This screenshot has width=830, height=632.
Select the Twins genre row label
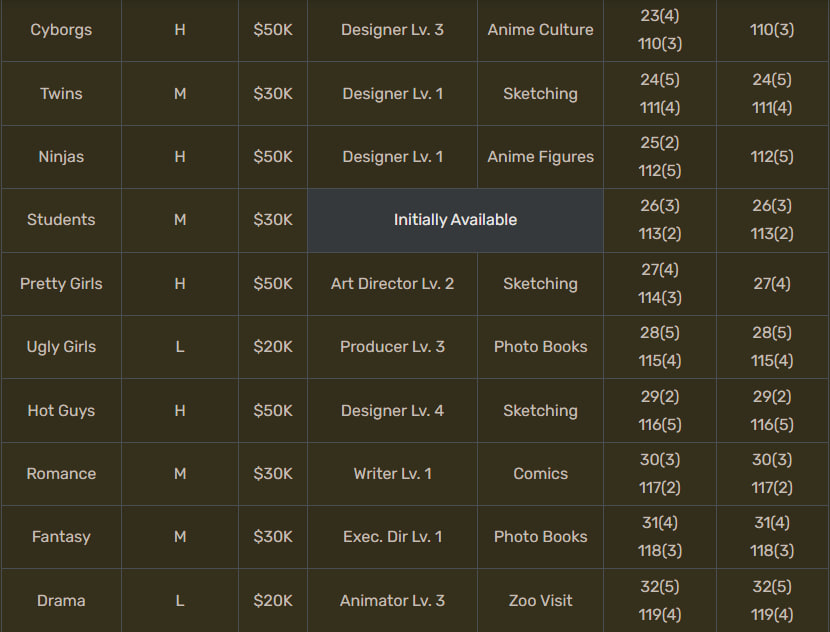[61, 93]
